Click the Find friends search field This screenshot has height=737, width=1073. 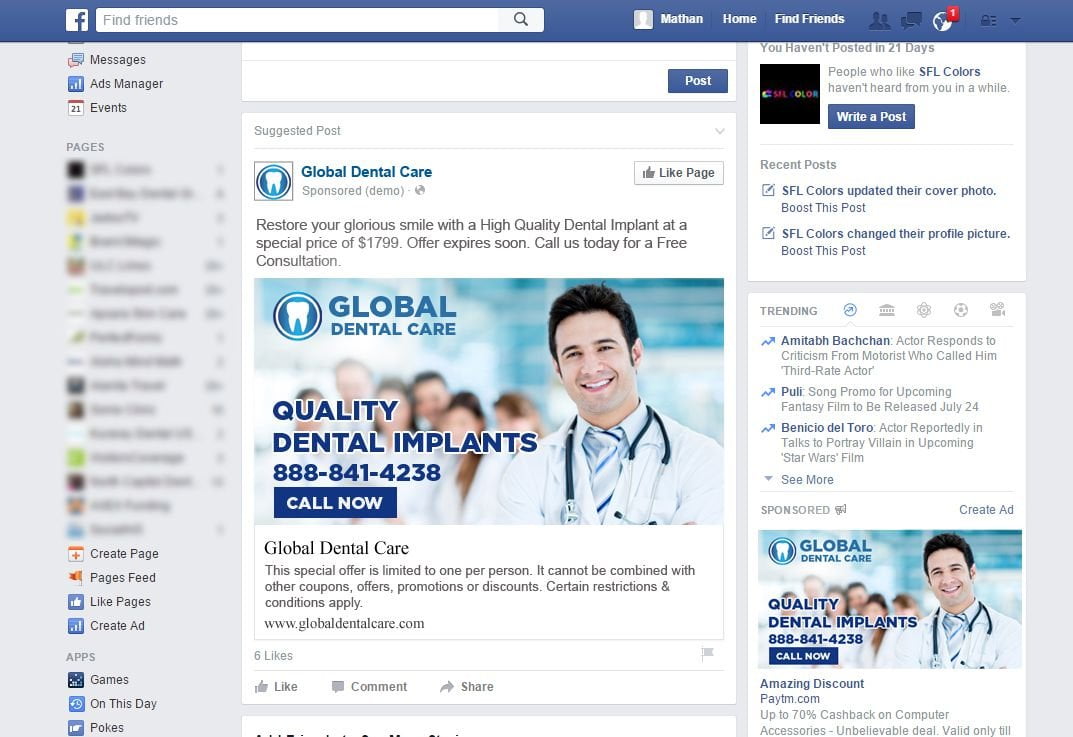tap(298, 20)
